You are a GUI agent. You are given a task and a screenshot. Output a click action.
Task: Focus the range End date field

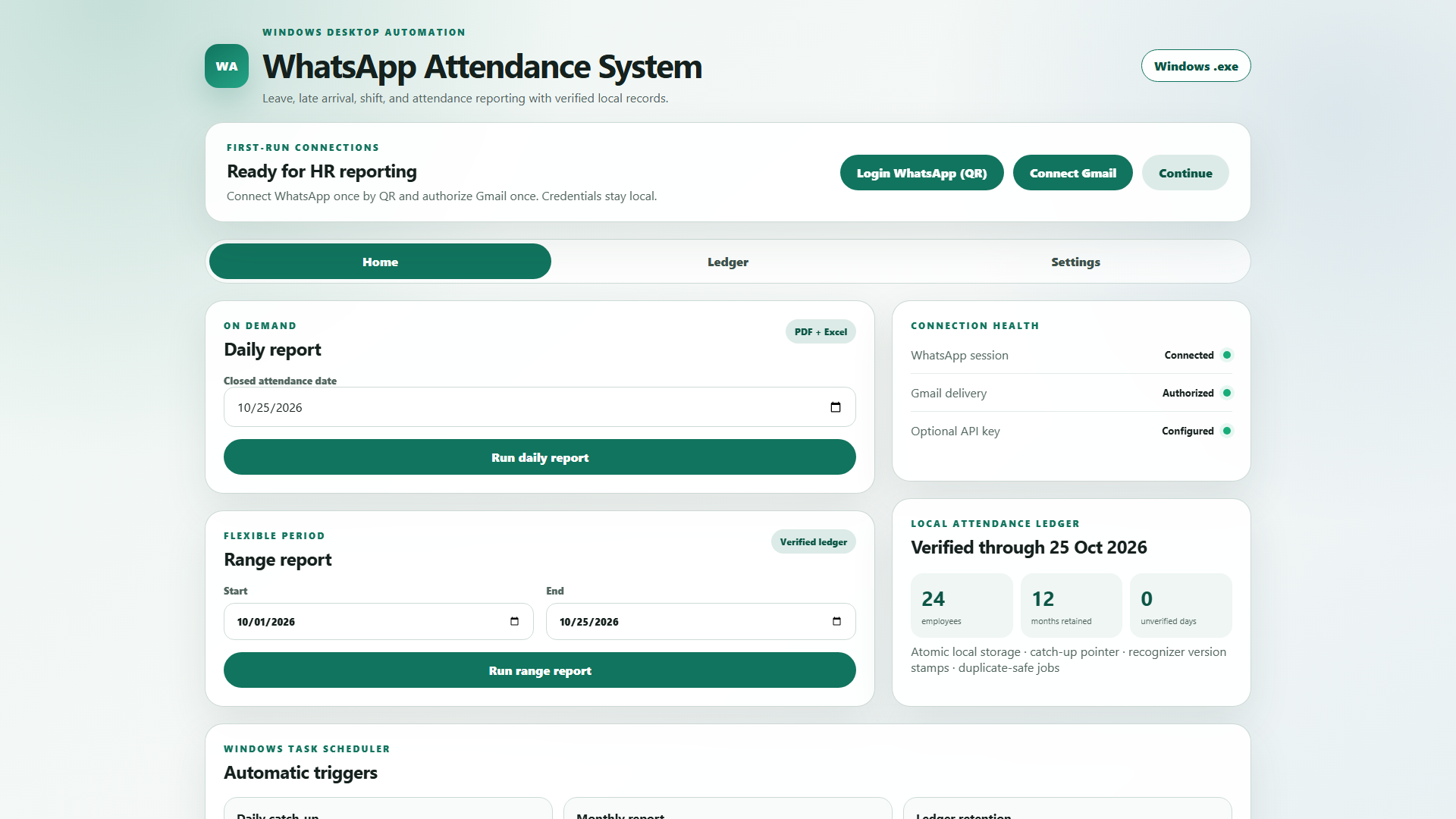pyautogui.click(x=701, y=621)
